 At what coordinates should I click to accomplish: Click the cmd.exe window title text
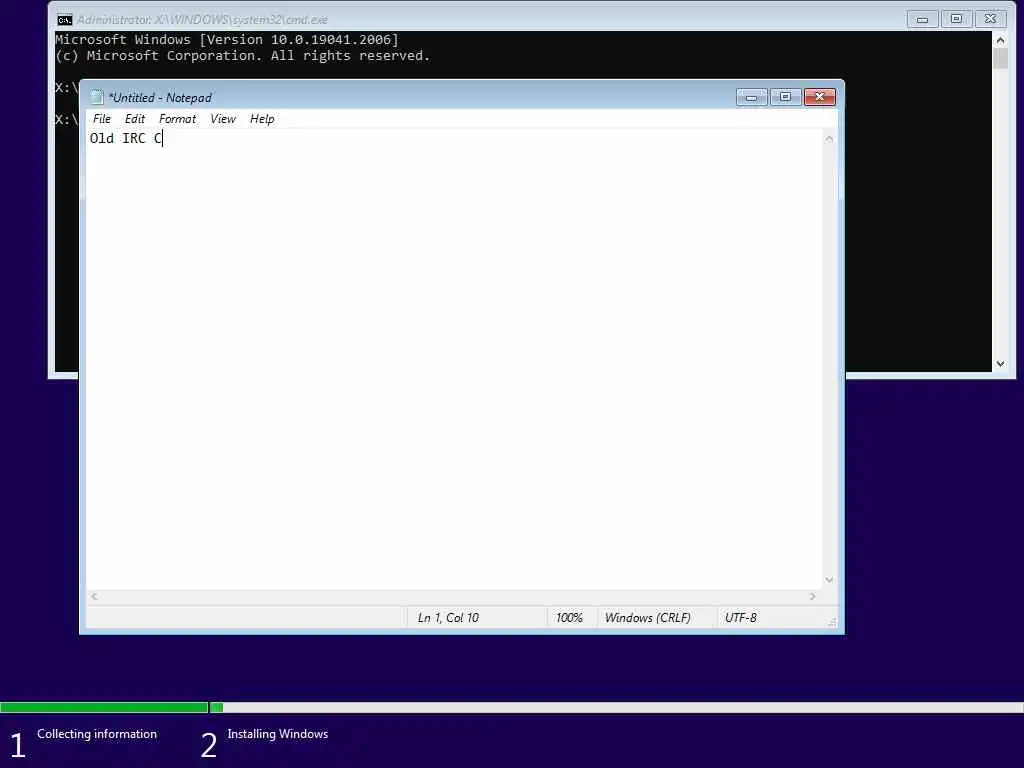[202, 20]
